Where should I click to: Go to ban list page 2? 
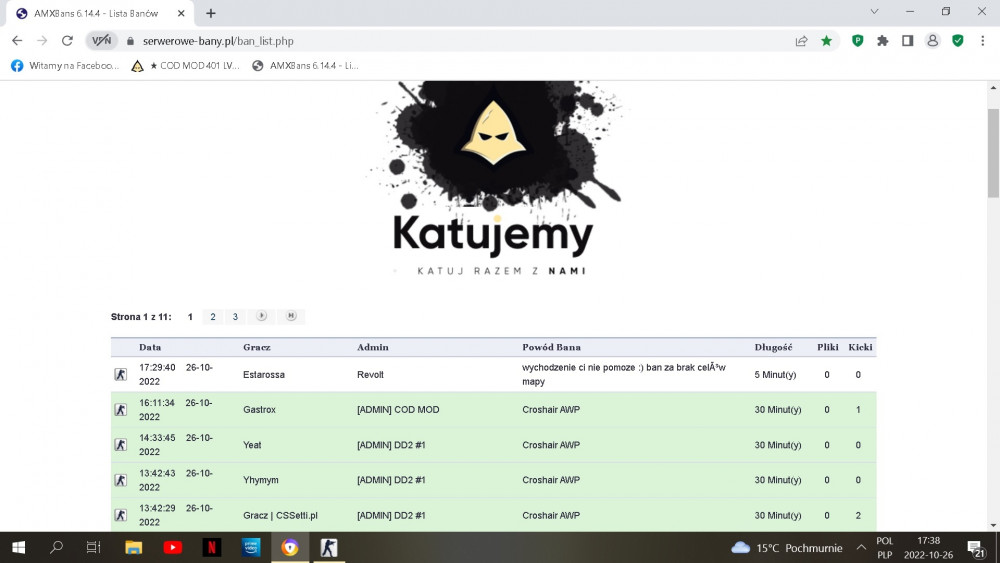point(213,317)
